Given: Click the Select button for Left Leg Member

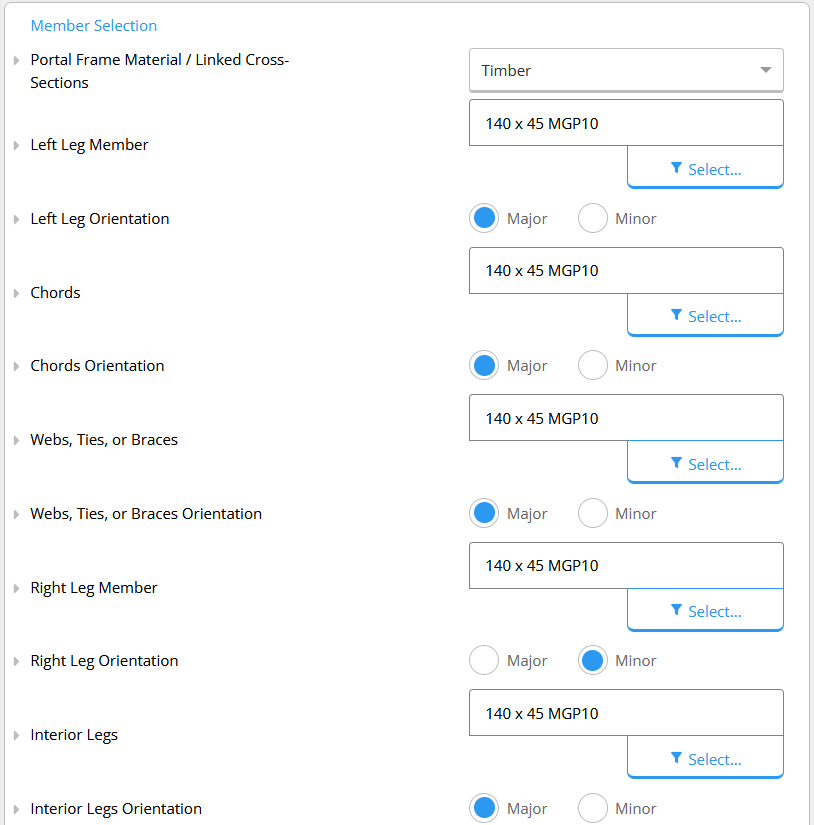Looking at the screenshot, I should tap(705, 167).
